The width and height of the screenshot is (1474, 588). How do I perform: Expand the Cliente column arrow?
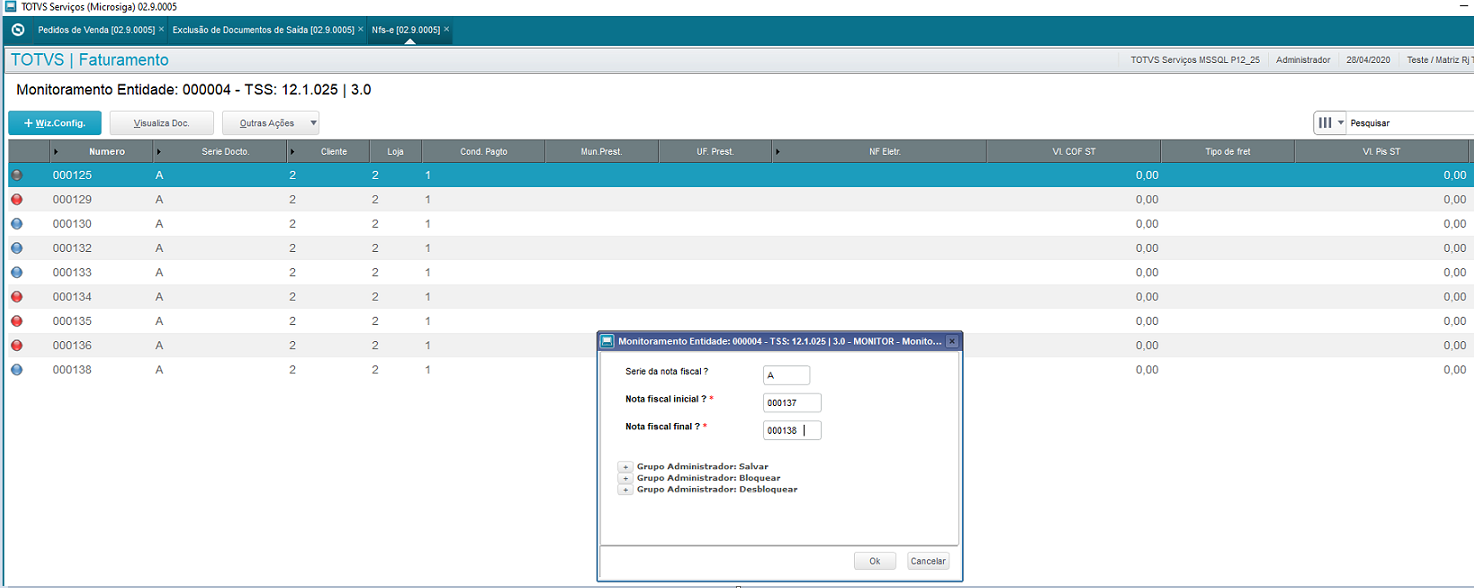[293, 152]
